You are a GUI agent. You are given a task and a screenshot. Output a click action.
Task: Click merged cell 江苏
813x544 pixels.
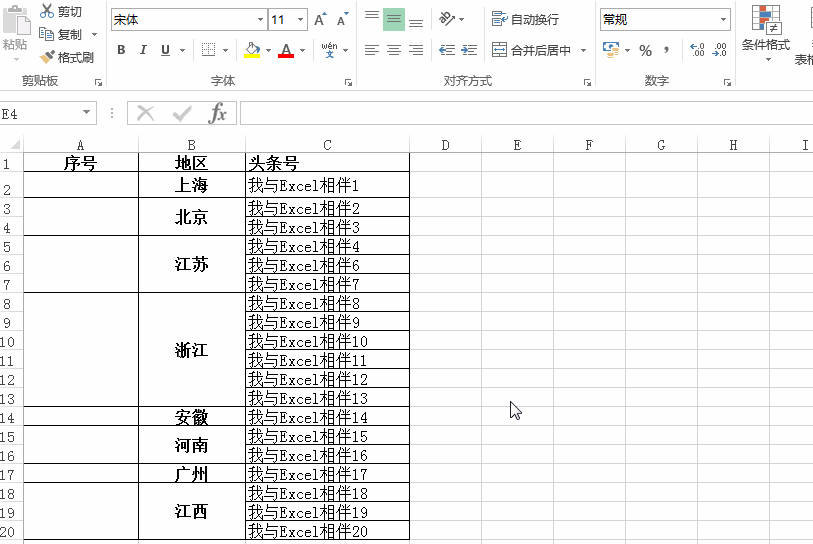click(x=191, y=264)
